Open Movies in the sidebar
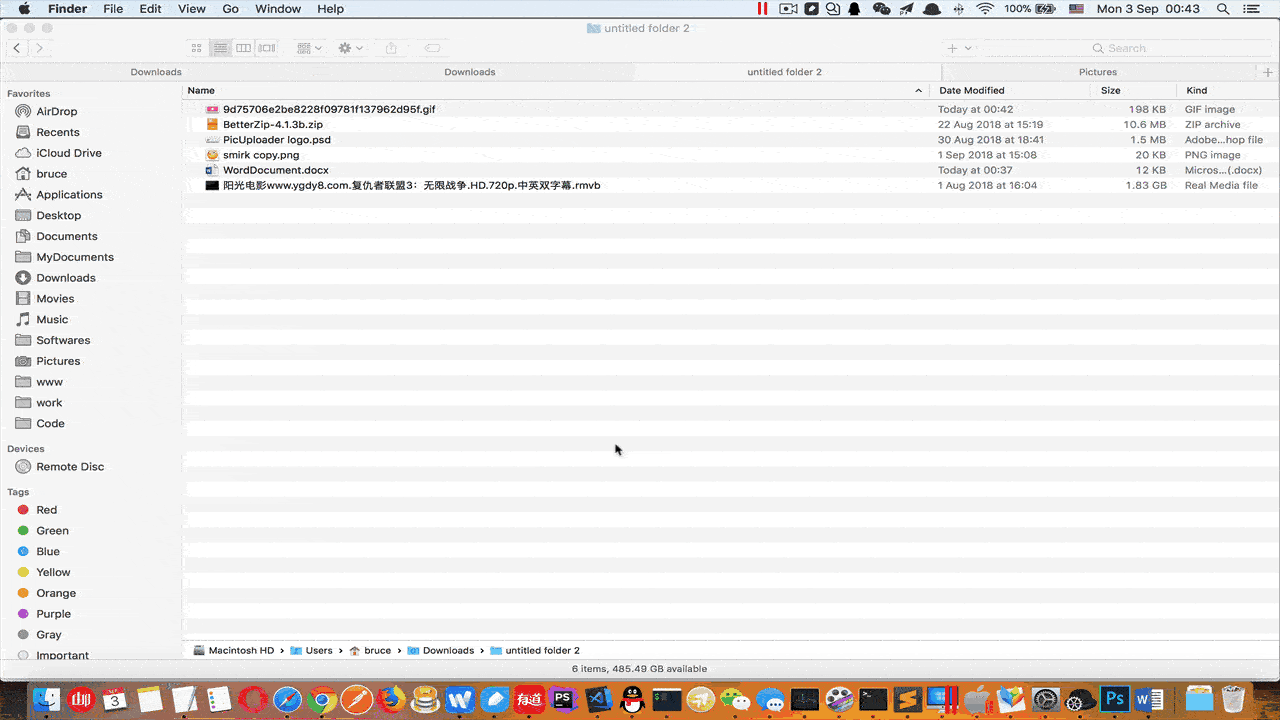Image resolution: width=1280 pixels, height=720 pixels. (55, 299)
